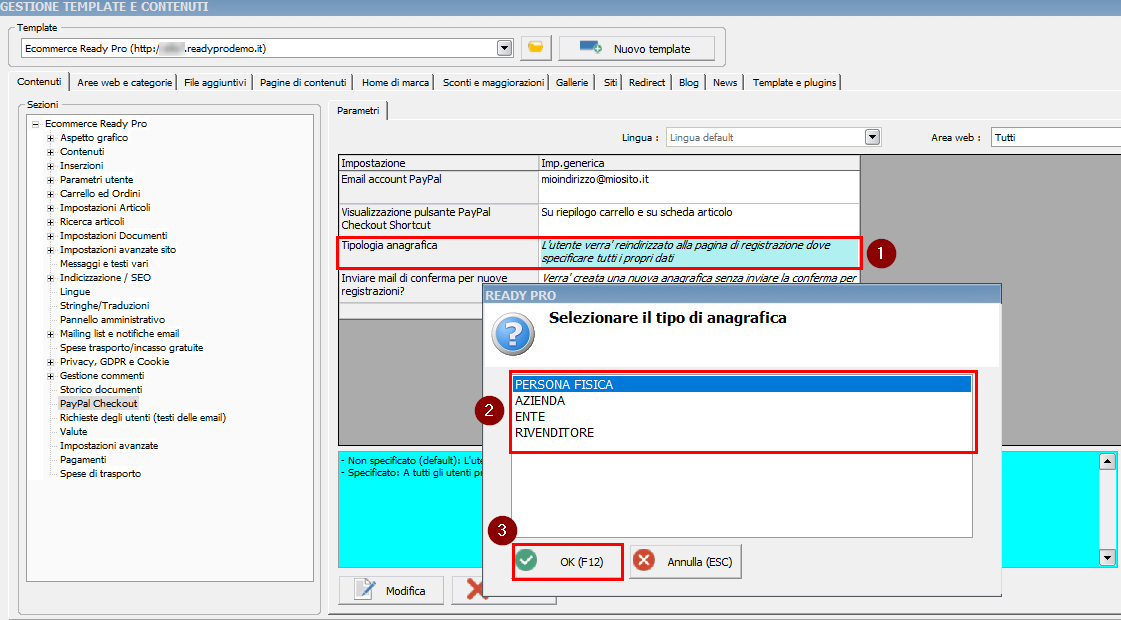Open the Gallerie tab
Screen dimensions: 1121x620
tap(572, 82)
